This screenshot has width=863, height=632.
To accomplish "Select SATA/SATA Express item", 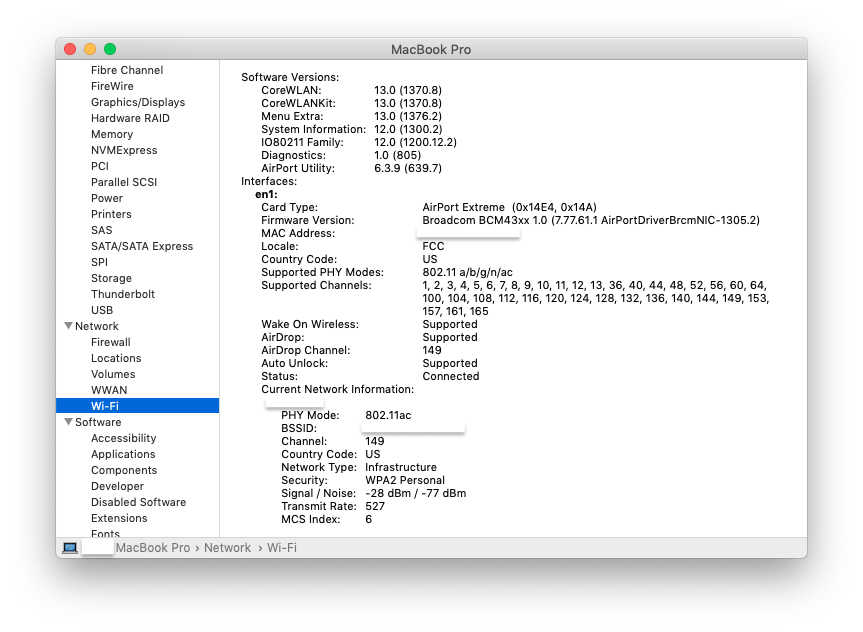I will coord(142,246).
